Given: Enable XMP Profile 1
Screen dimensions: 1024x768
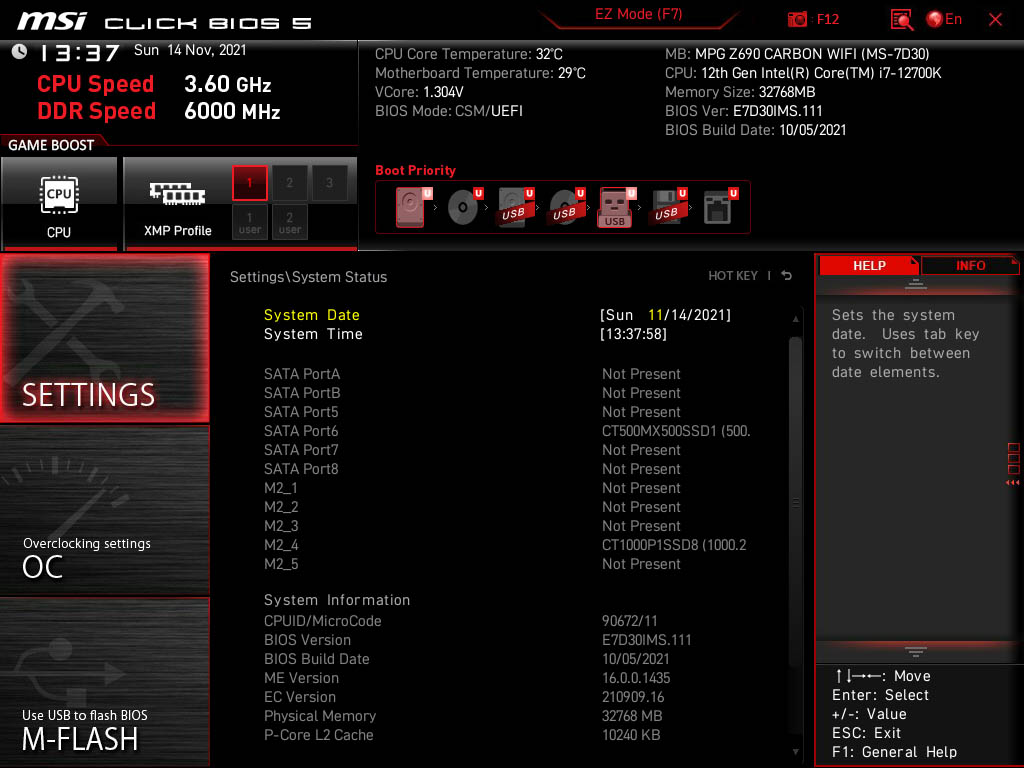Looking at the screenshot, I should point(250,183).
